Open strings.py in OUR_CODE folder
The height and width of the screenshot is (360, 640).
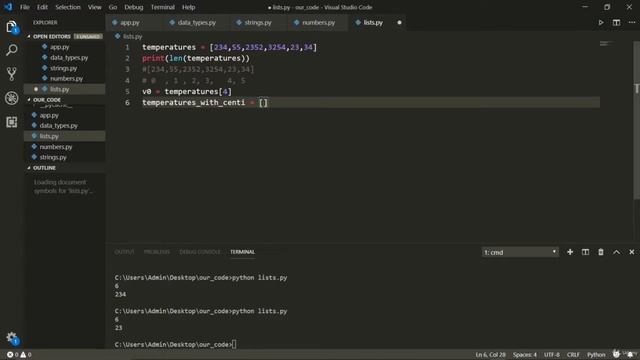pyautogui.click(x=65, y=157)
